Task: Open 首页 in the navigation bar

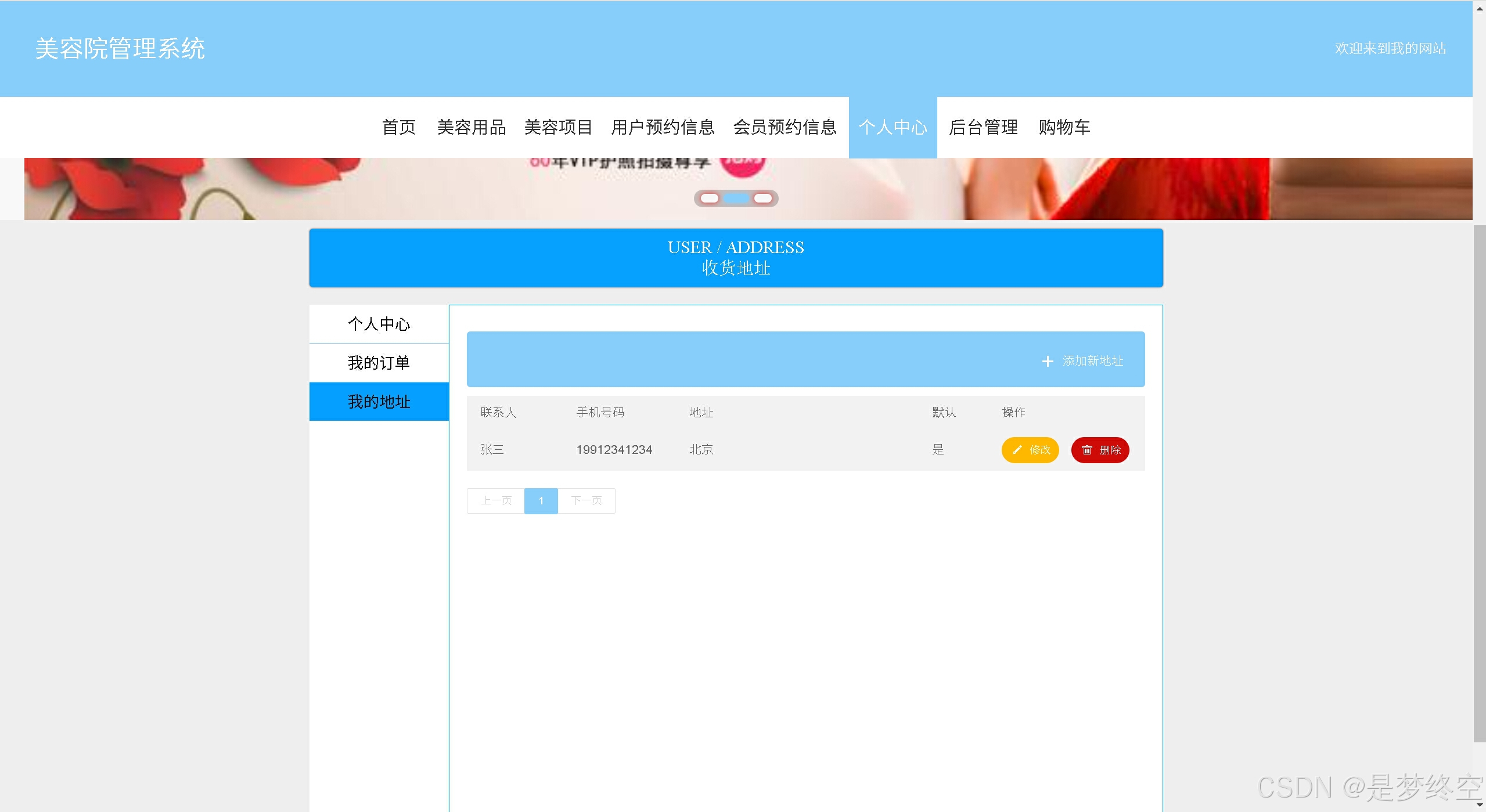Action: point(399,127)
